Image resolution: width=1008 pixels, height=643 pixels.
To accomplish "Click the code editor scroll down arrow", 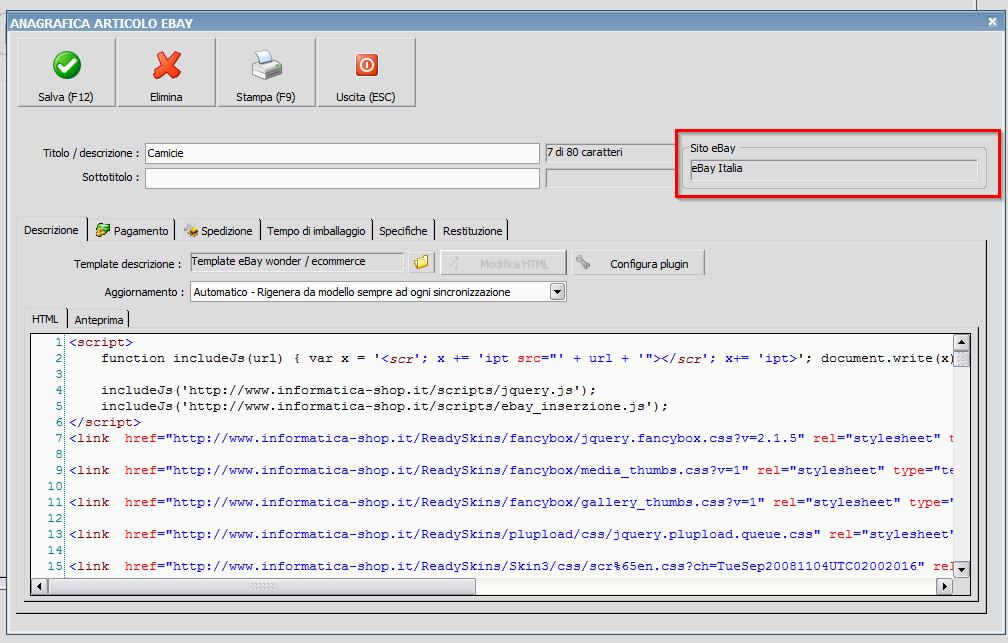I will tap(961, 569).
